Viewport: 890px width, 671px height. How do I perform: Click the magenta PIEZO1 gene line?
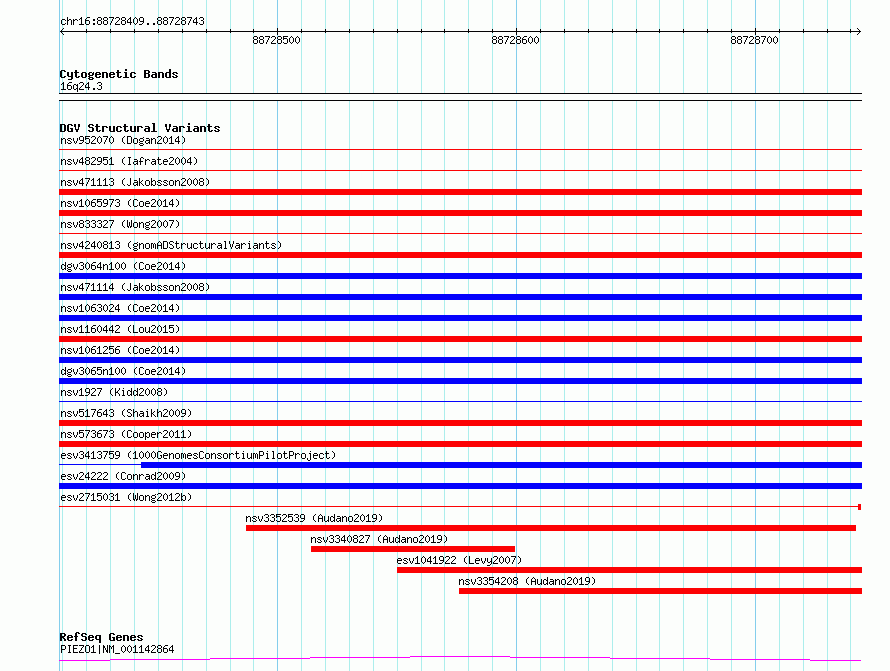tap(460, 659)
